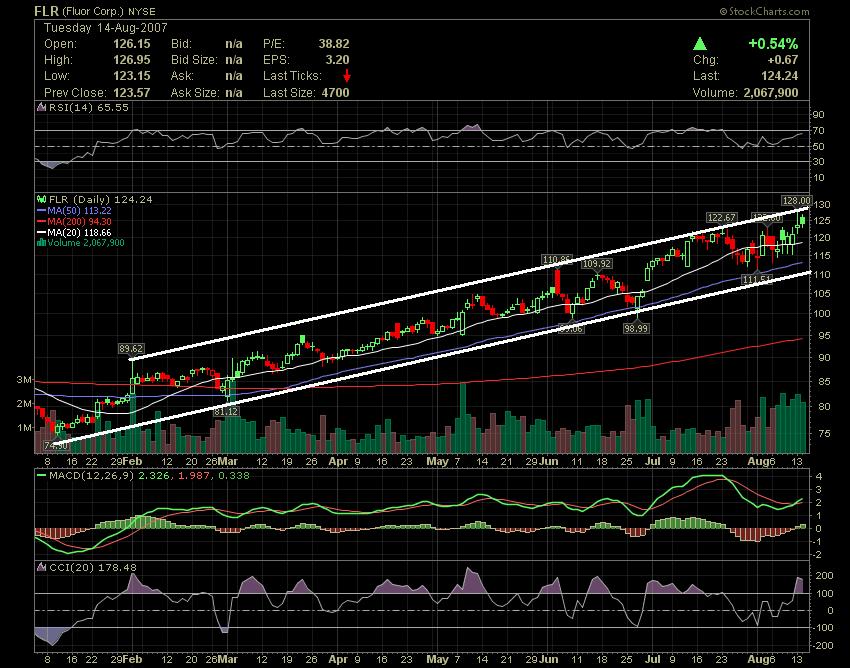
Task: Click the candlestick icon before FLR (Daily)
Action: [x=41, y=199]
